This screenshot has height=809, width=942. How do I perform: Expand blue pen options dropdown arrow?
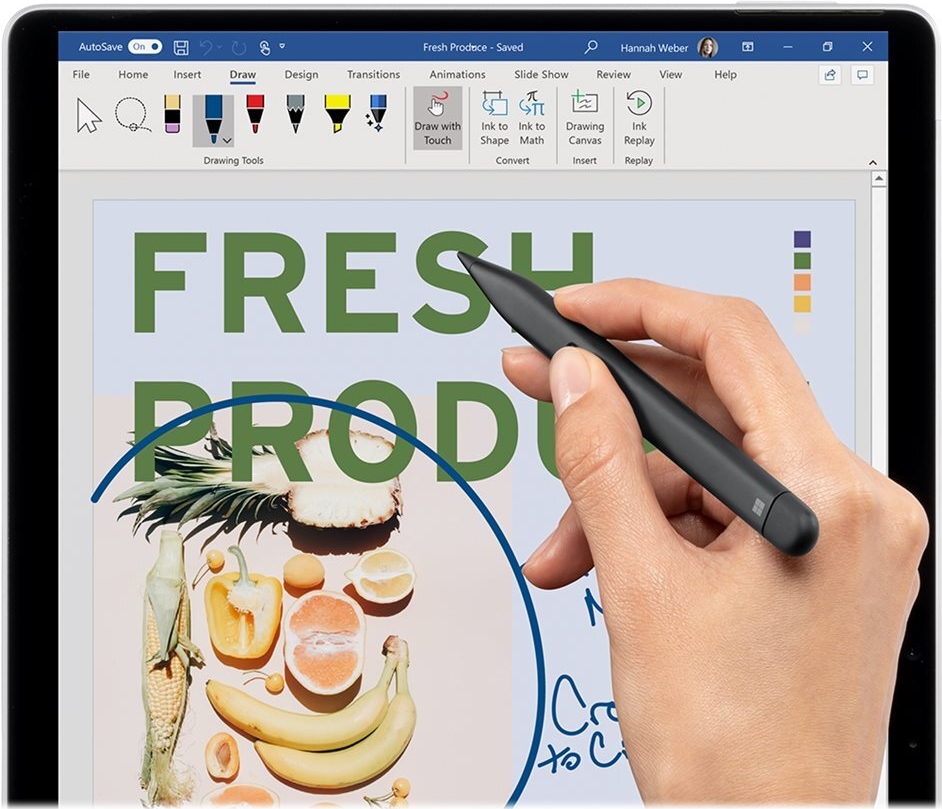(x=227, y=141)
